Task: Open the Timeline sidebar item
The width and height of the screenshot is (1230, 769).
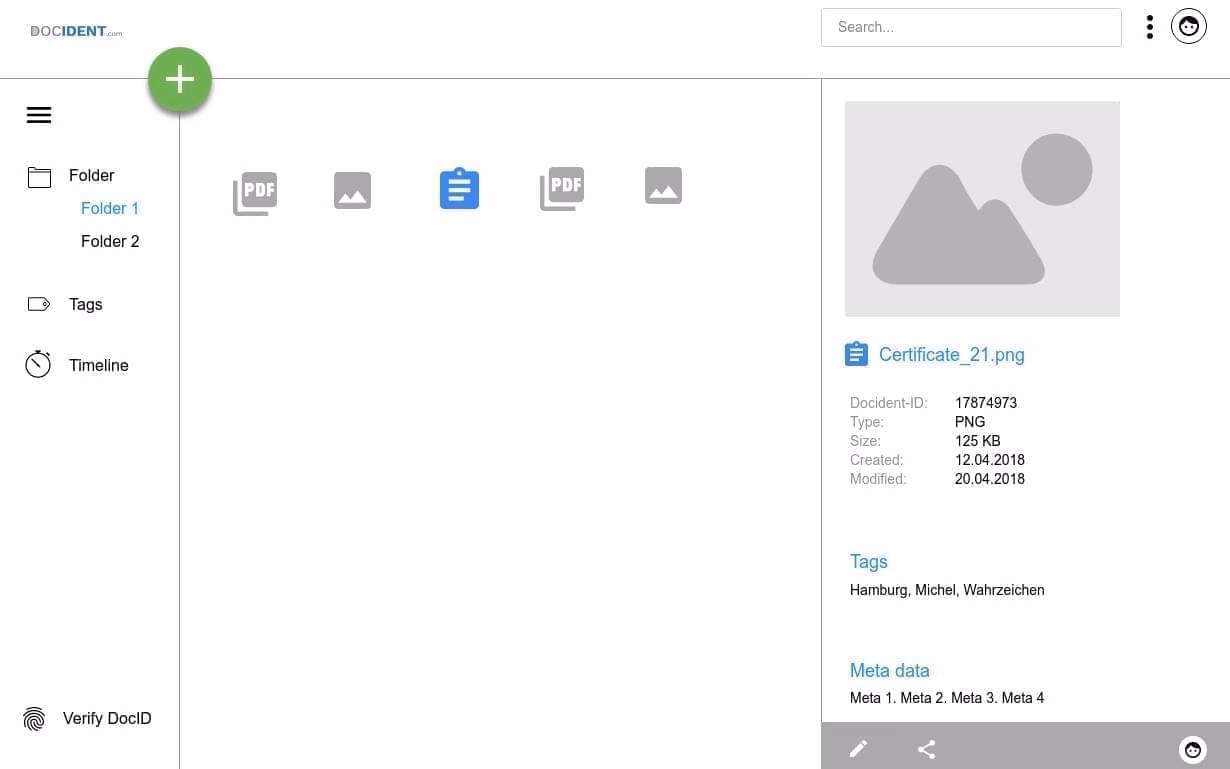Action: 98,365
